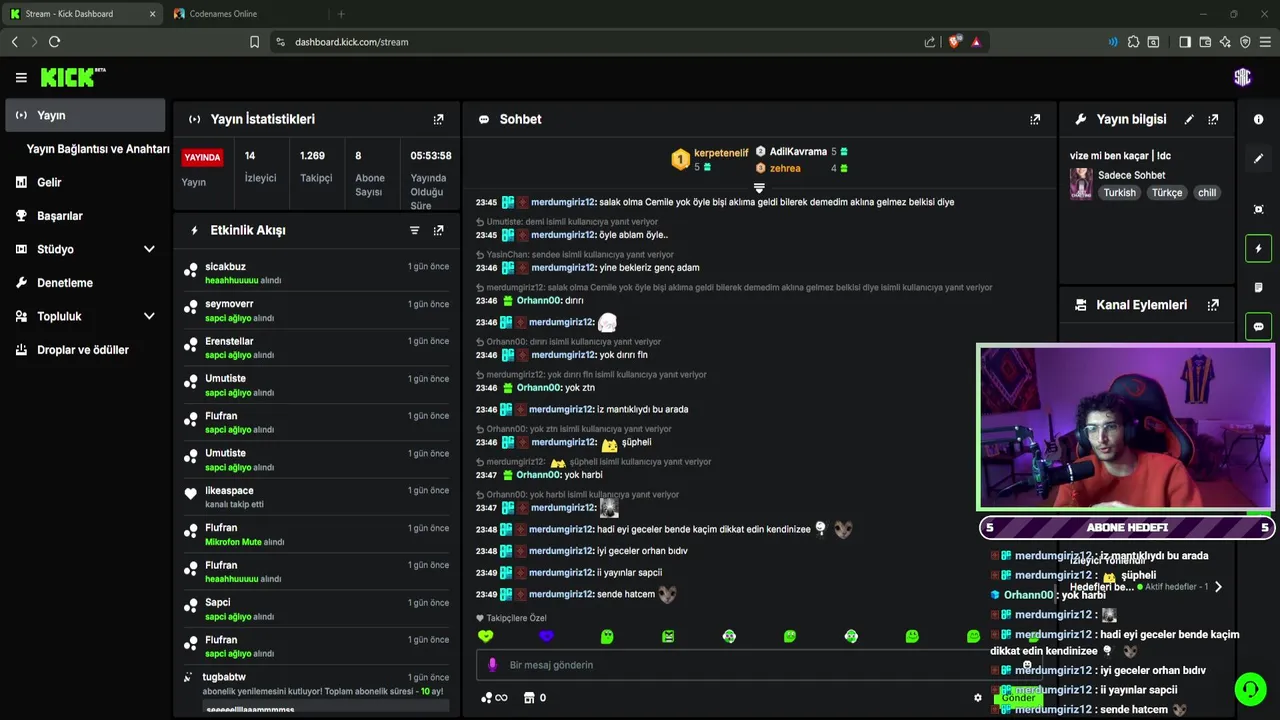Click the sicakbuz activity entry

click(317, 273)
